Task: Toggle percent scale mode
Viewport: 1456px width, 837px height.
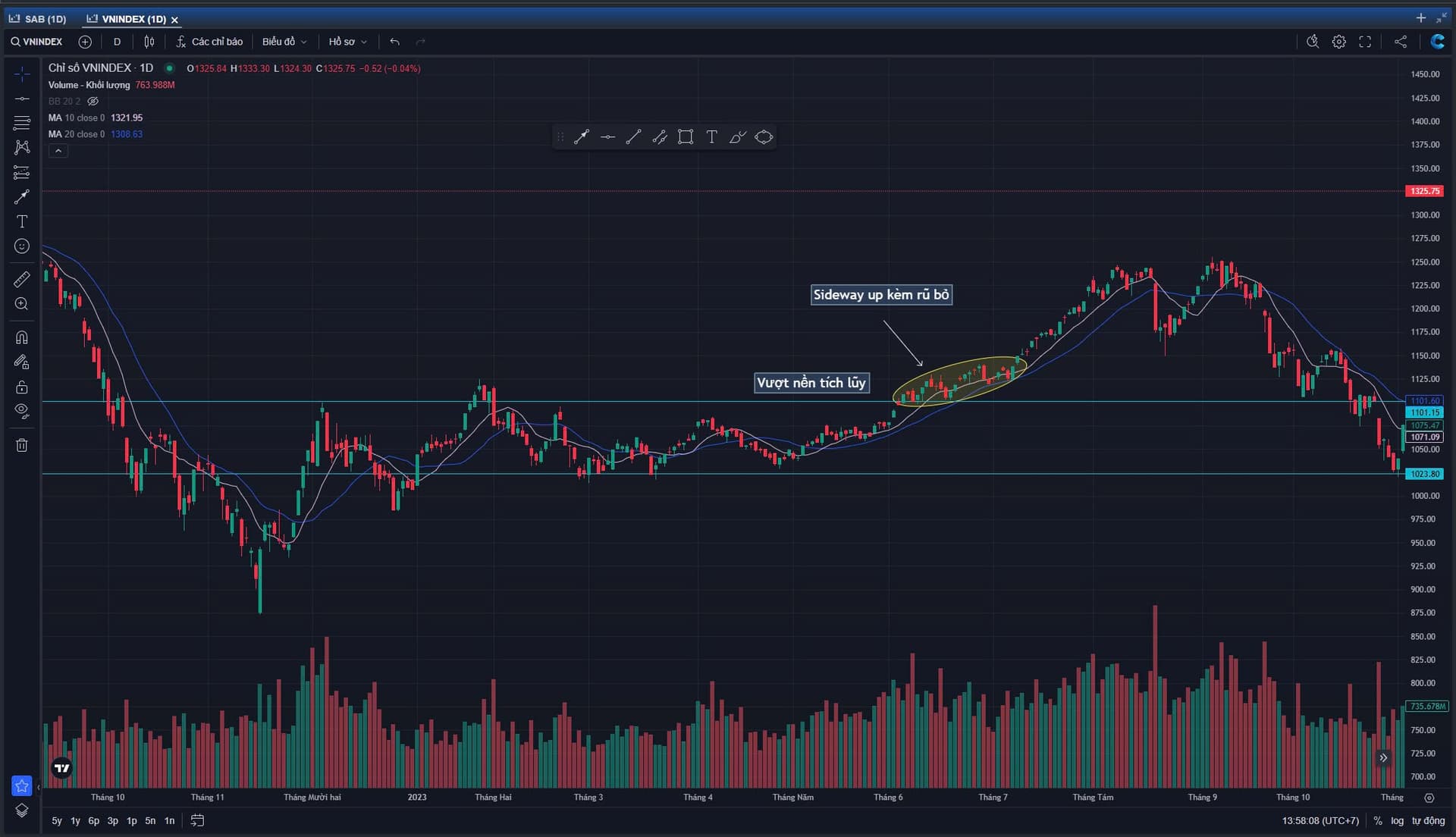Action: pos(1378,820)
